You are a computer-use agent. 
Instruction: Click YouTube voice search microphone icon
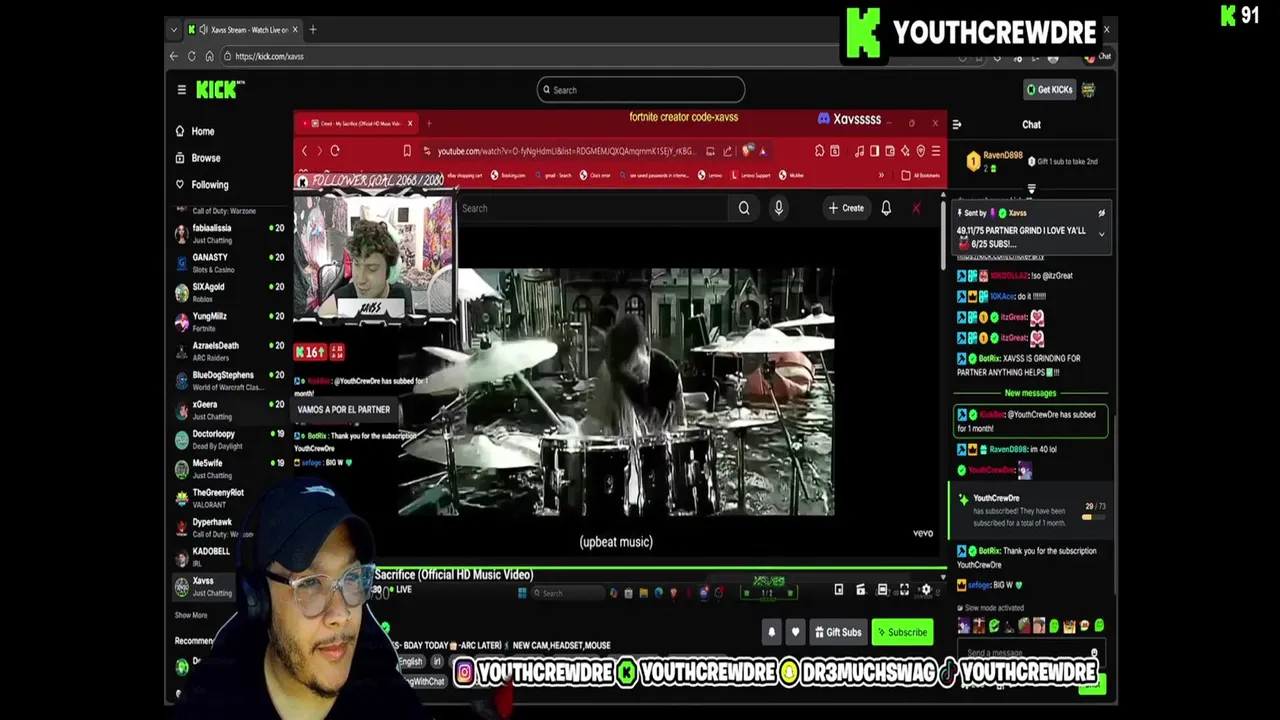(x=778, y=208)
